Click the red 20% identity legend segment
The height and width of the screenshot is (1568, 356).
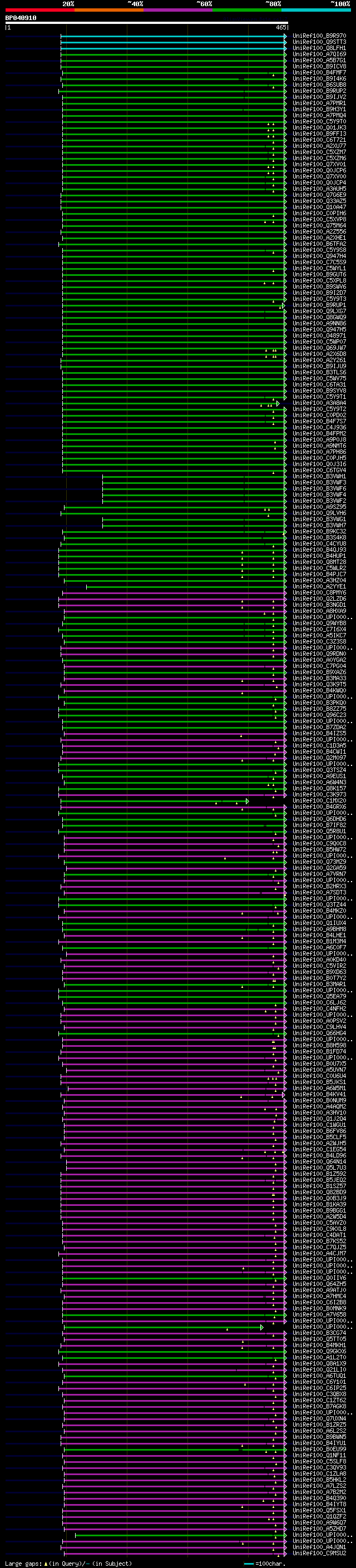[x=39, y=10]
